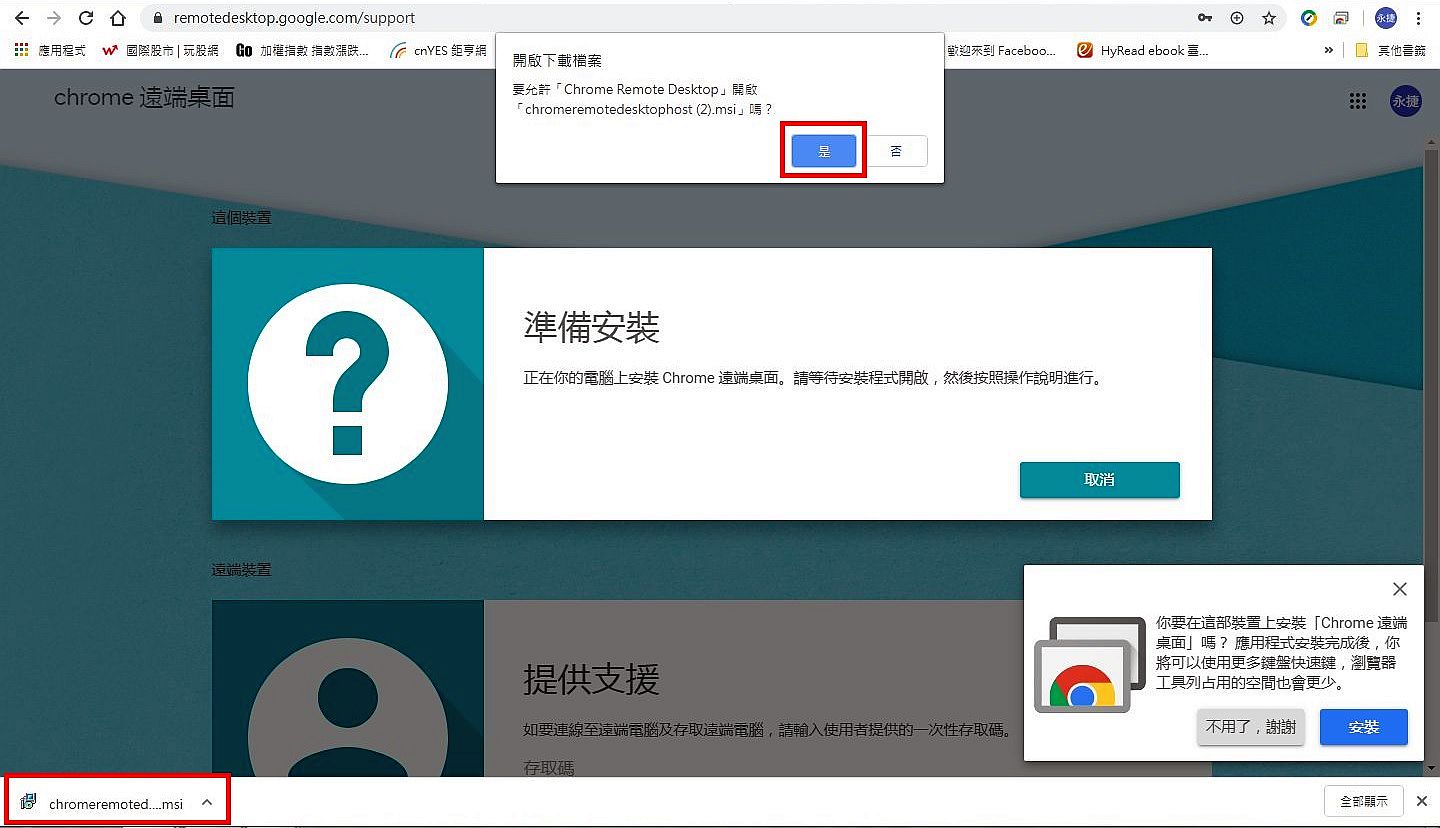
Task: Open the Chrome profile avatar 永捷 in toolbar
Action: coord(1385,18)
